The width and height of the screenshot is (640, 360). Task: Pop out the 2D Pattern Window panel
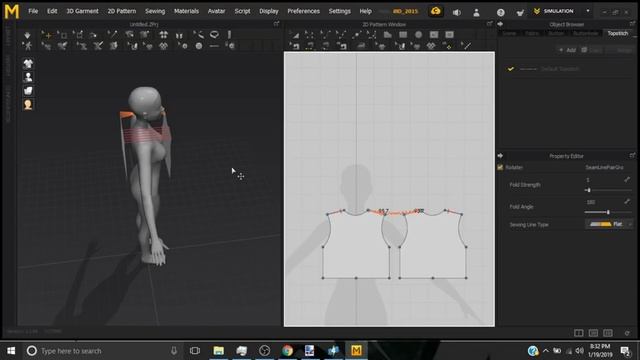(489, 24)
